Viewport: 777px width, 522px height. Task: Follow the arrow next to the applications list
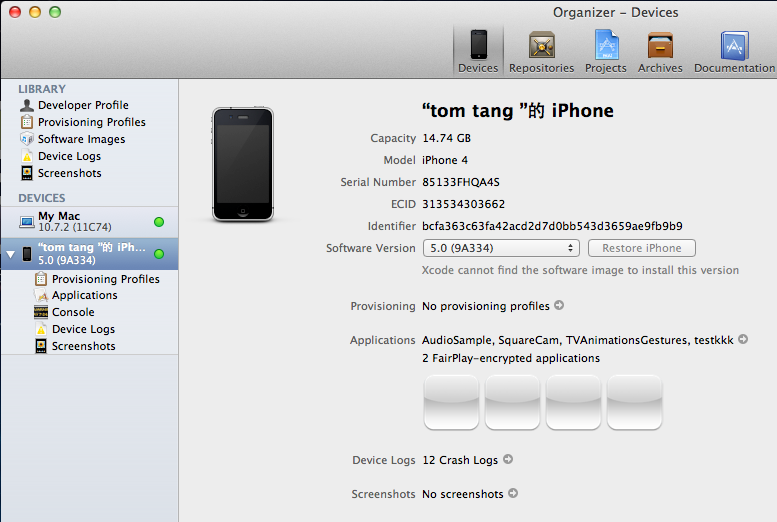(743, 339)
